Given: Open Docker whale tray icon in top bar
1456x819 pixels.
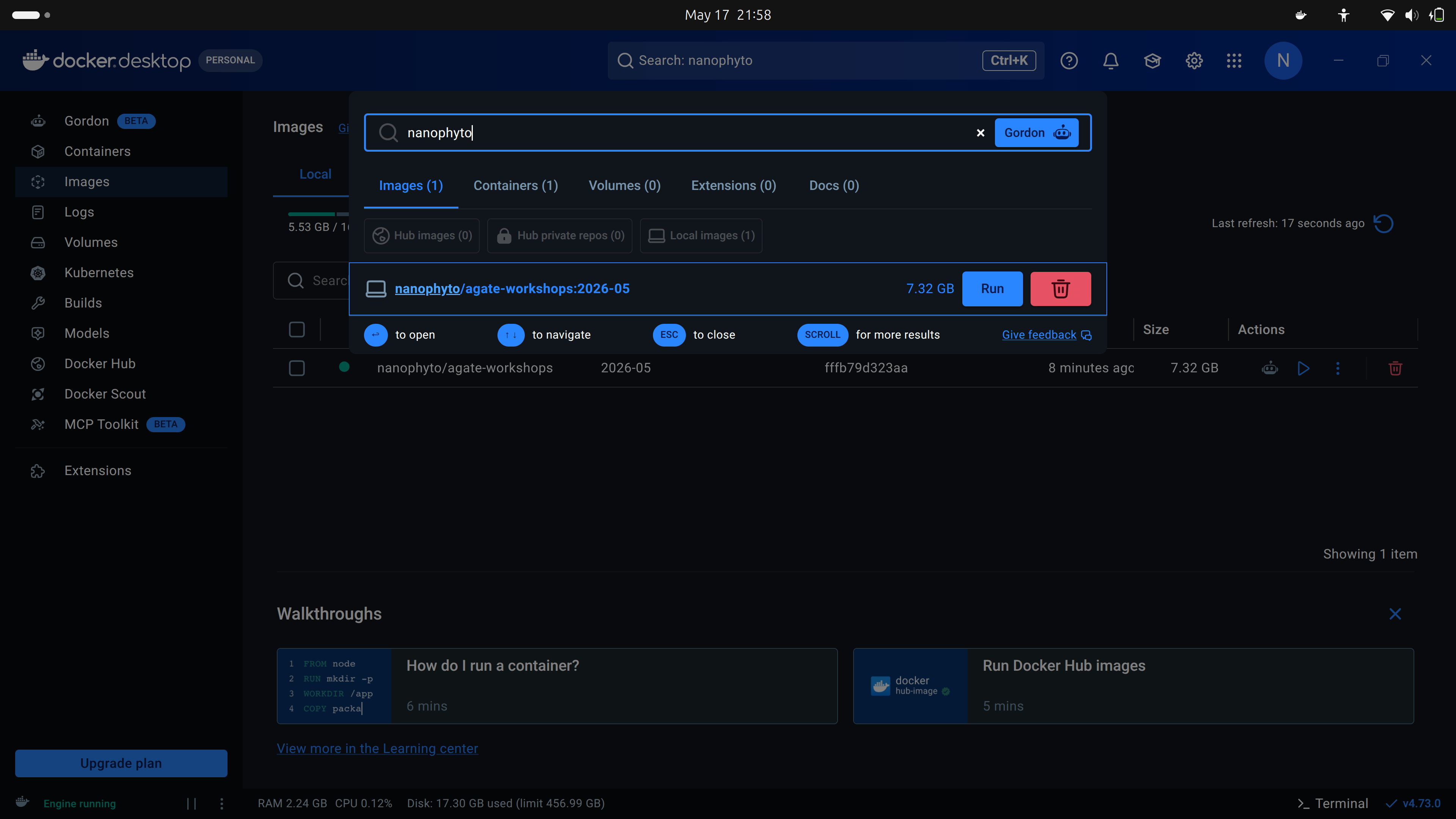Looking at the screenshot, I should (1301, 15).
